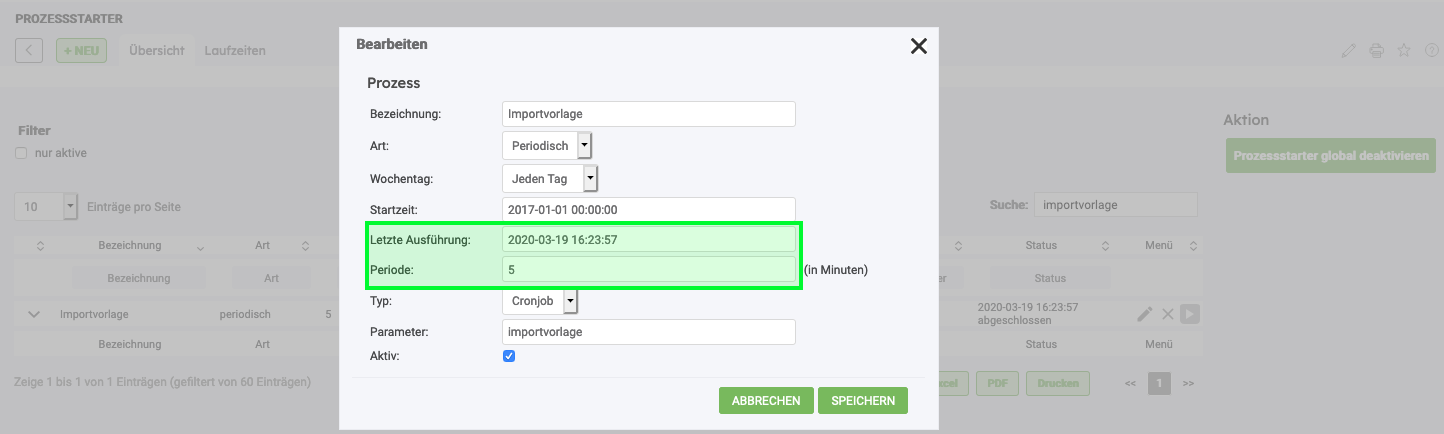Click the printer icon

coord(1376,51)
